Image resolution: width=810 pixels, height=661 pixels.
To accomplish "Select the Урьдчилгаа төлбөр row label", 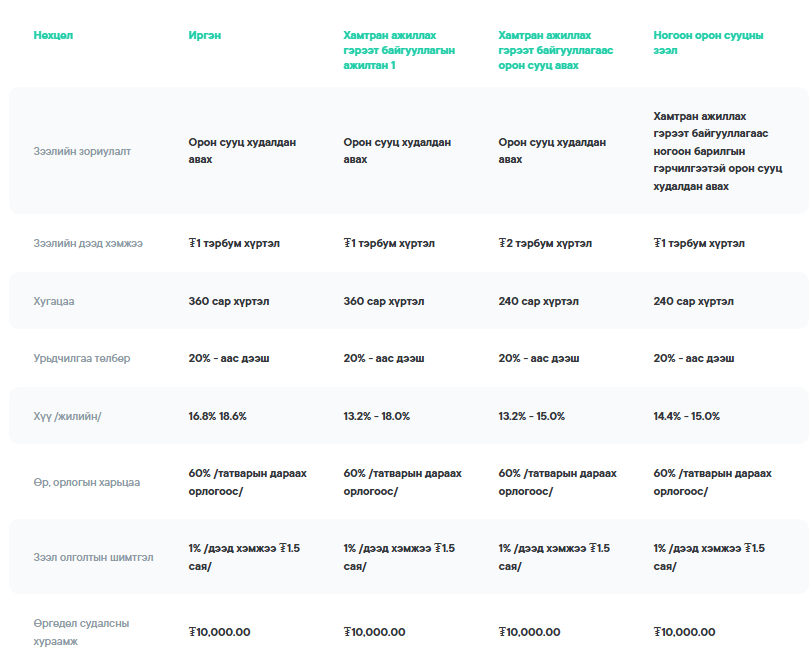I will point(81,358).
